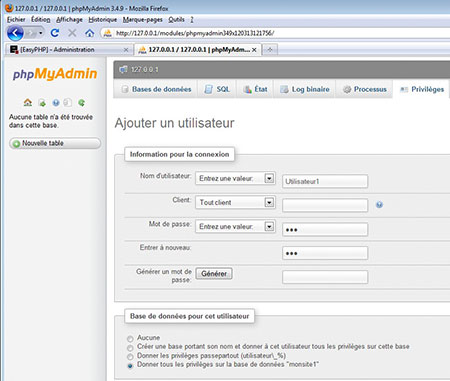Open the Nom d'utilisateur type dropdown
The image size is (450, 381).
point(235,178)
